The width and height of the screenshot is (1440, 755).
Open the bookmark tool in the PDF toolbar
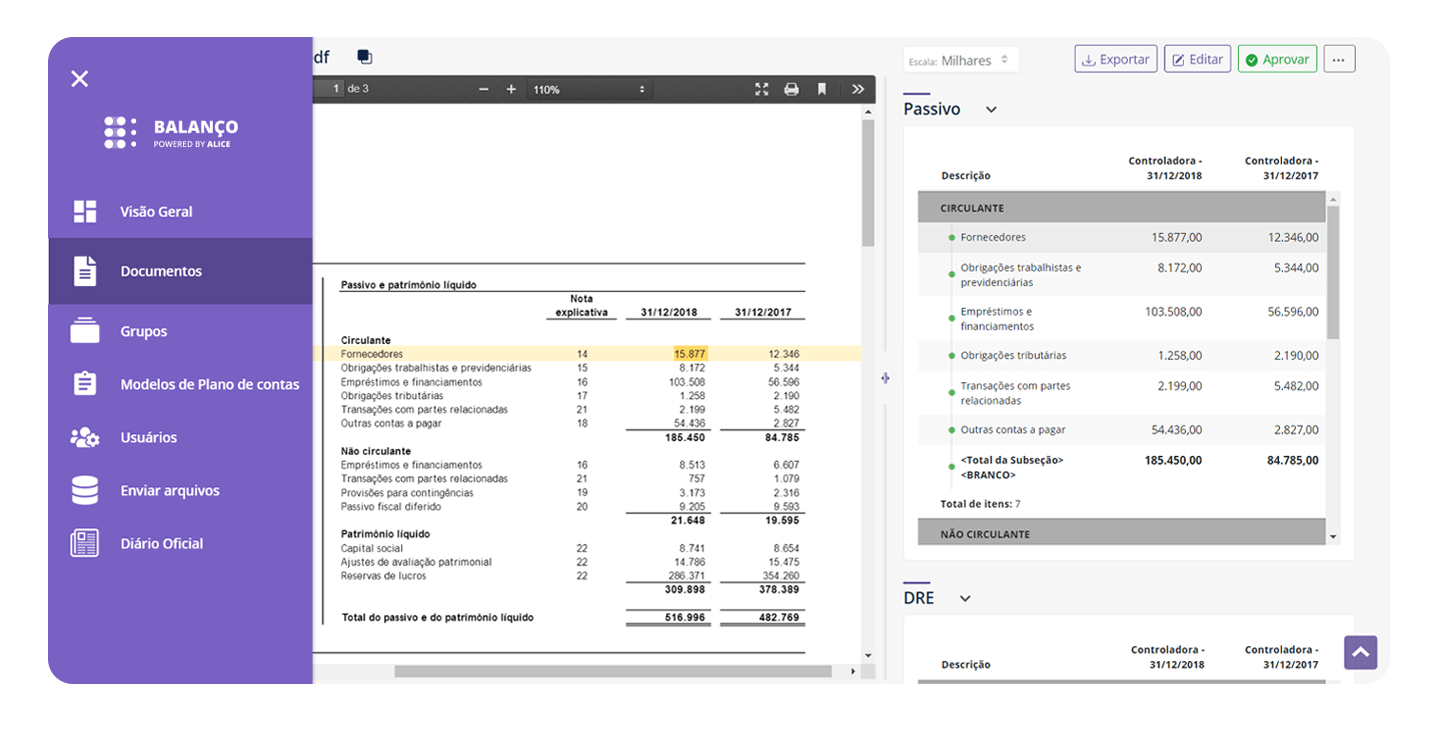pos(822,89)
